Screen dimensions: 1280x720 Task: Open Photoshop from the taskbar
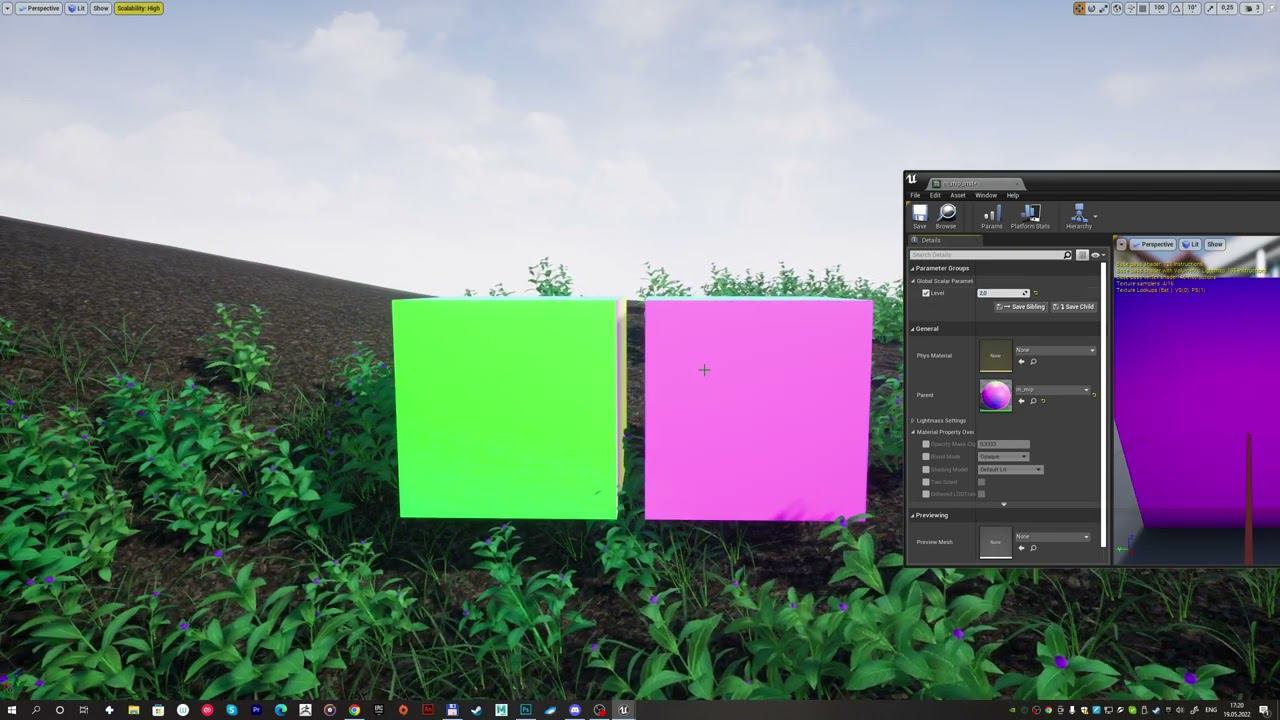(526, 710)
